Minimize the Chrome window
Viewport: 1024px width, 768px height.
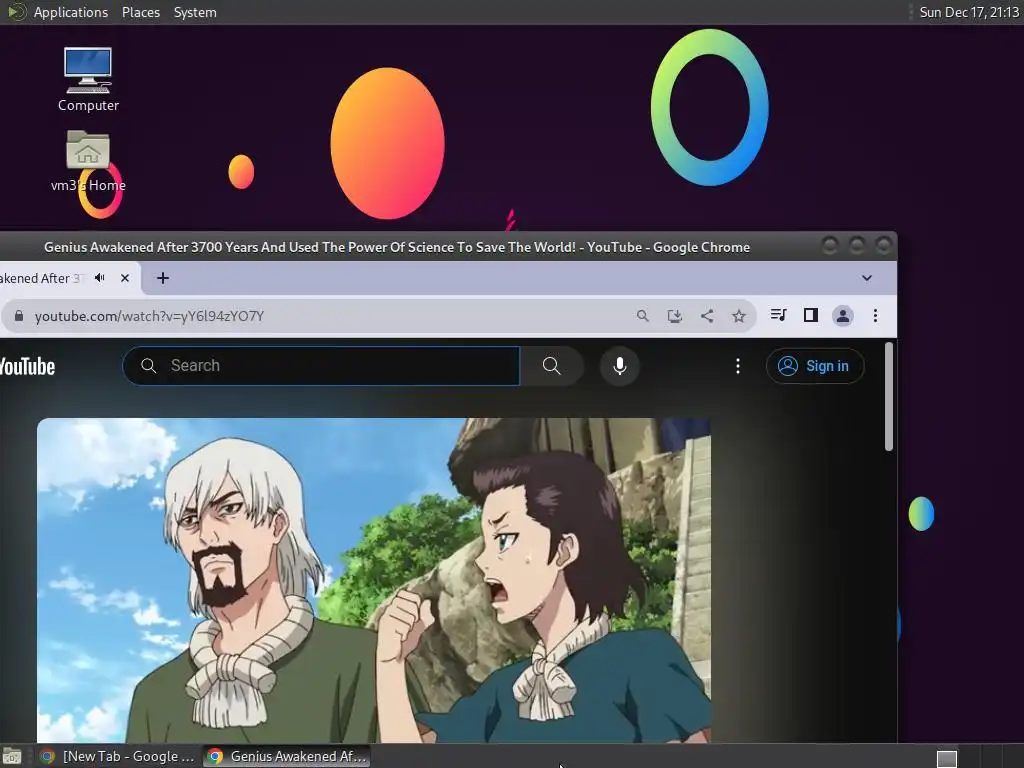[x=830, y=246]
